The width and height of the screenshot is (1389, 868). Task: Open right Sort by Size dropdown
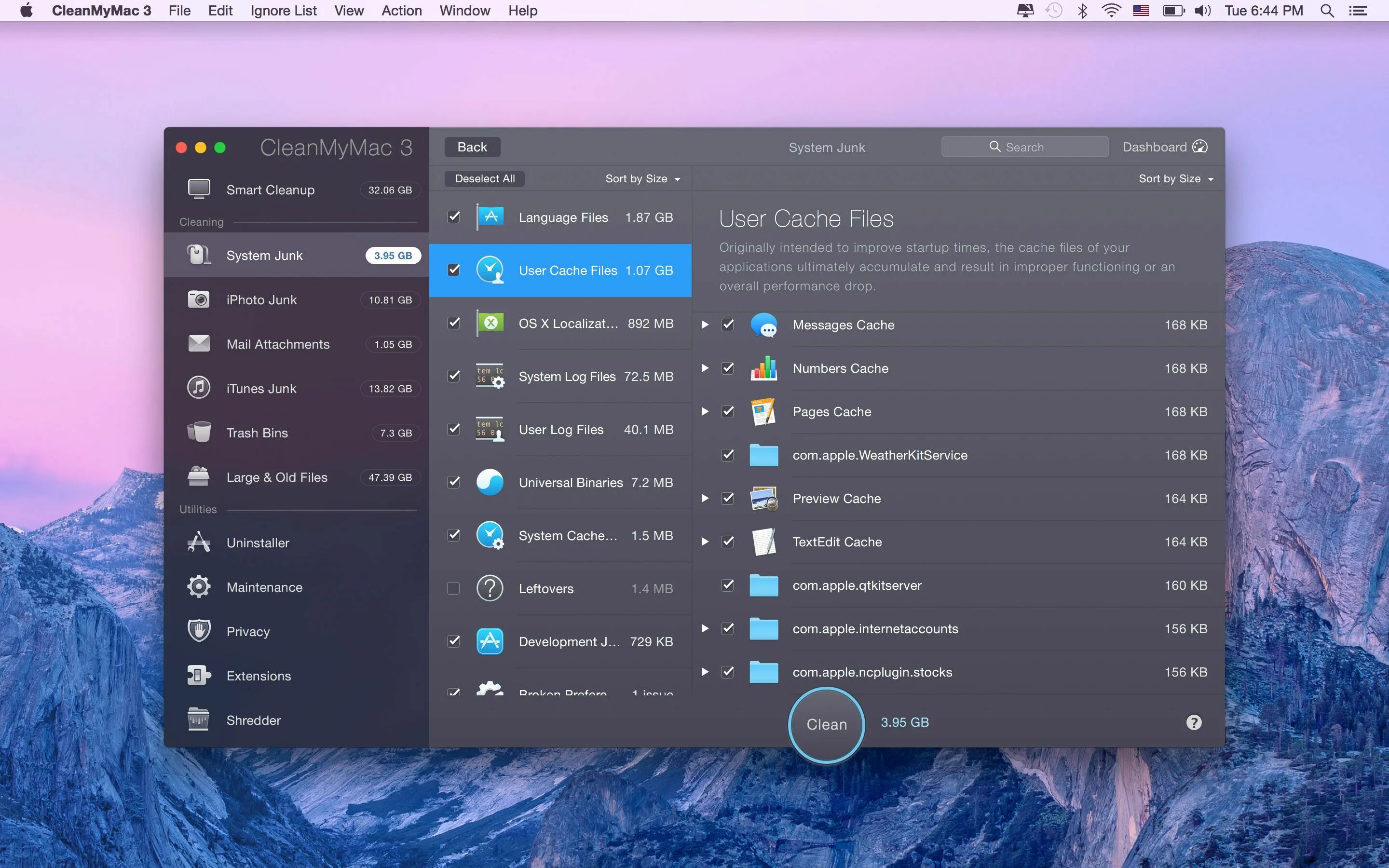1176,178
